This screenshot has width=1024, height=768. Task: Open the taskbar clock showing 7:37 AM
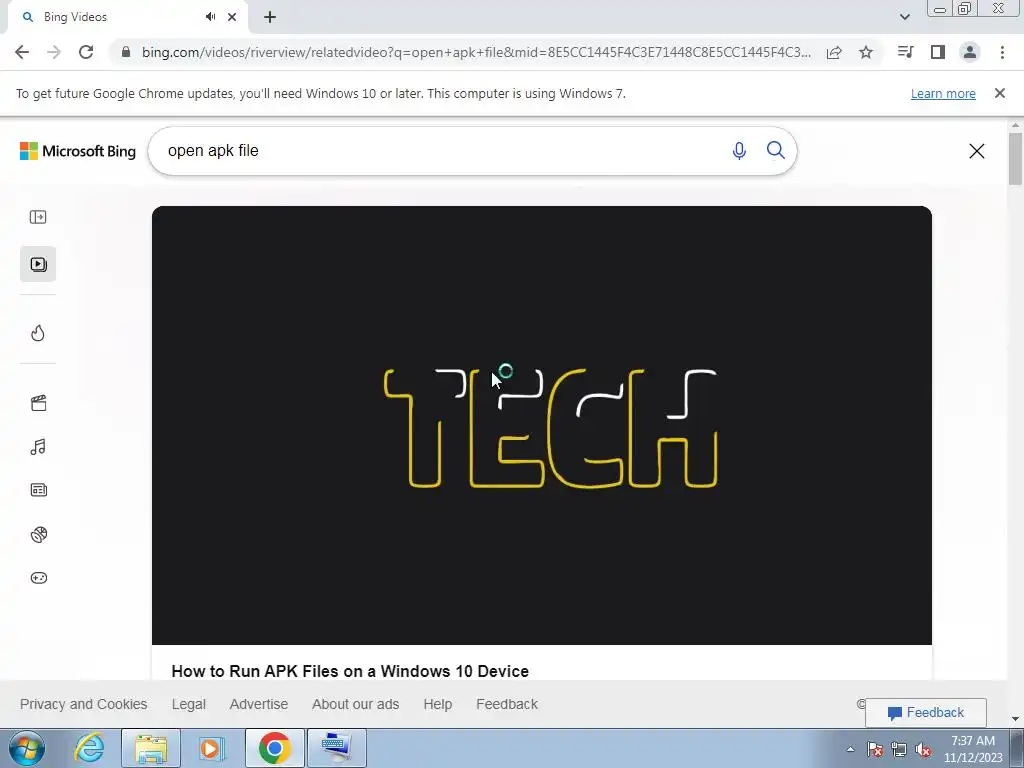point(973,749)
